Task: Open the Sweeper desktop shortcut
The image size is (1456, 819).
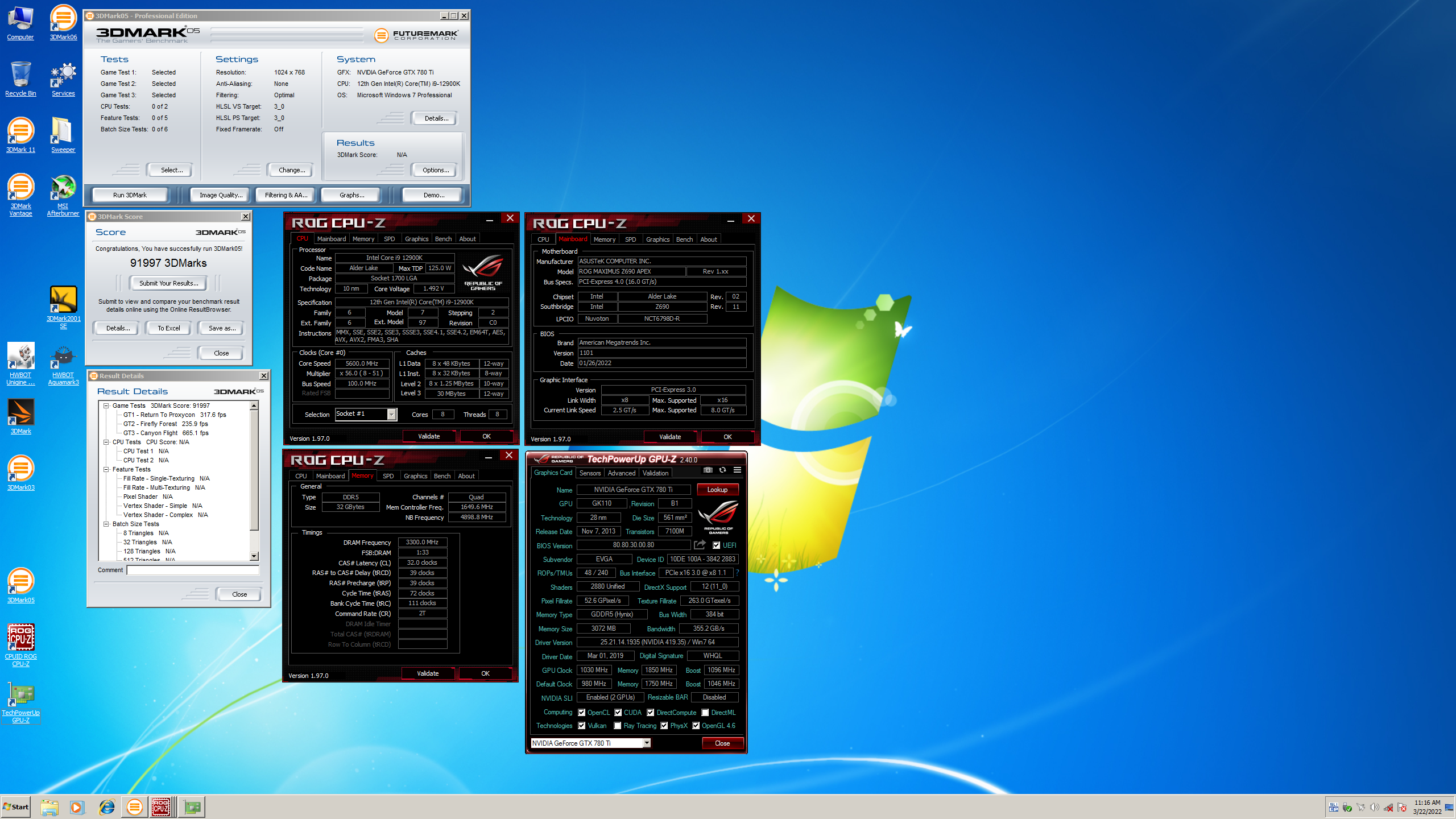Action: click(63, 135)
